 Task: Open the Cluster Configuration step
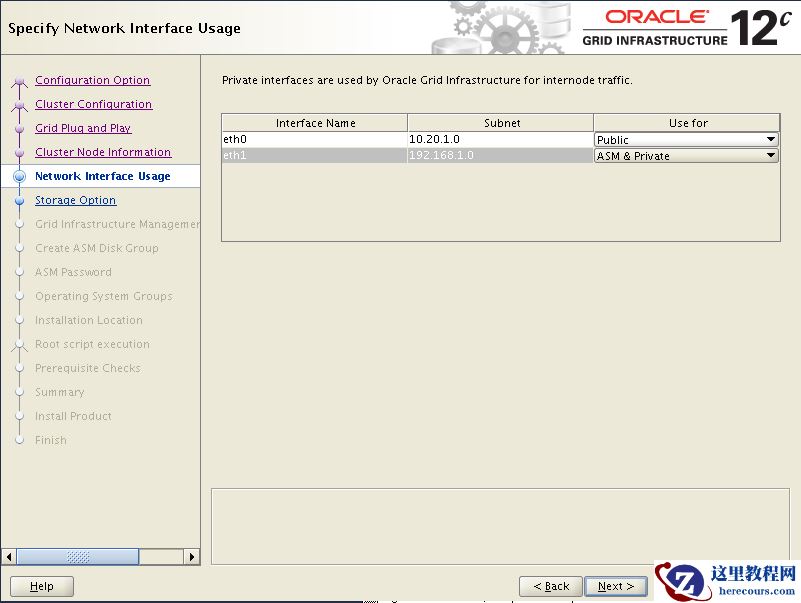[93, 104]
